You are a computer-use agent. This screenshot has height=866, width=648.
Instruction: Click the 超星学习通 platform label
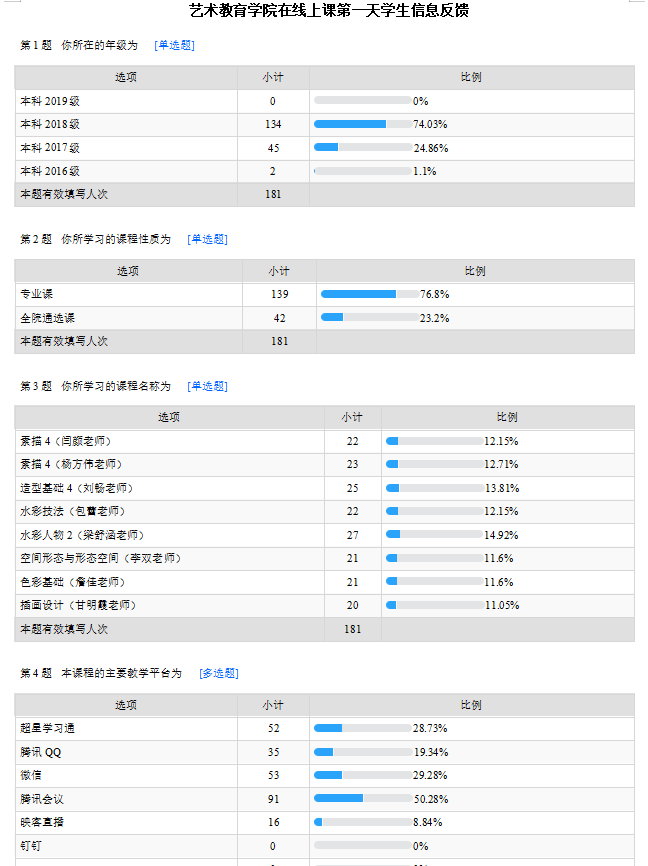pos(47,728)
